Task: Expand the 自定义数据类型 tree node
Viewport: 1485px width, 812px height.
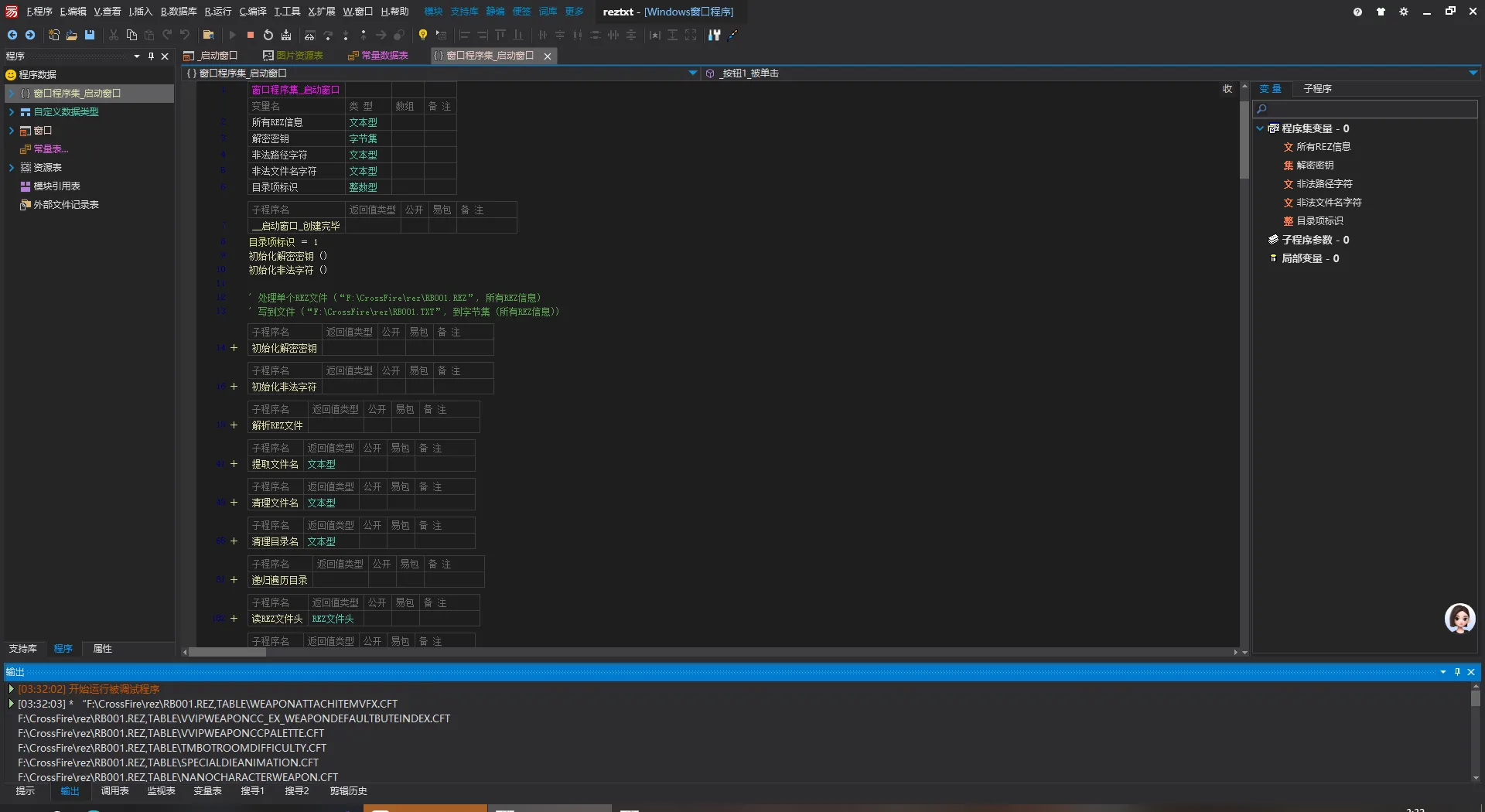Action: click(x=12, y=112)
